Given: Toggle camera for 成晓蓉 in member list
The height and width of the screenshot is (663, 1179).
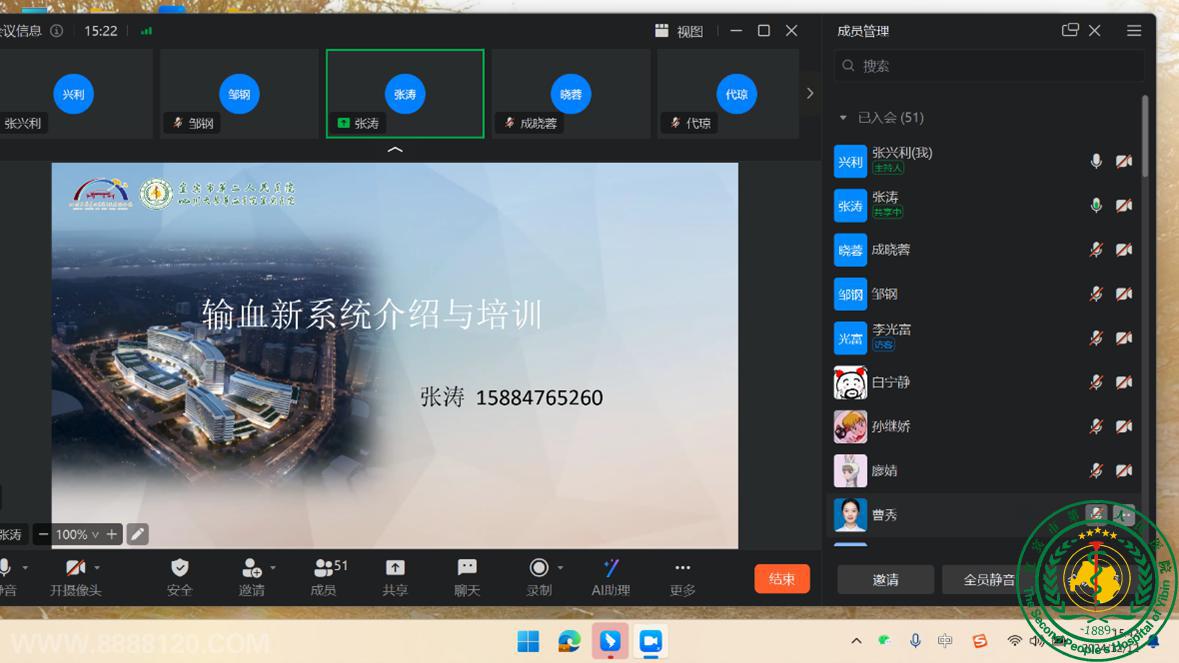Looking at the screenshot, I should 1124,250.
